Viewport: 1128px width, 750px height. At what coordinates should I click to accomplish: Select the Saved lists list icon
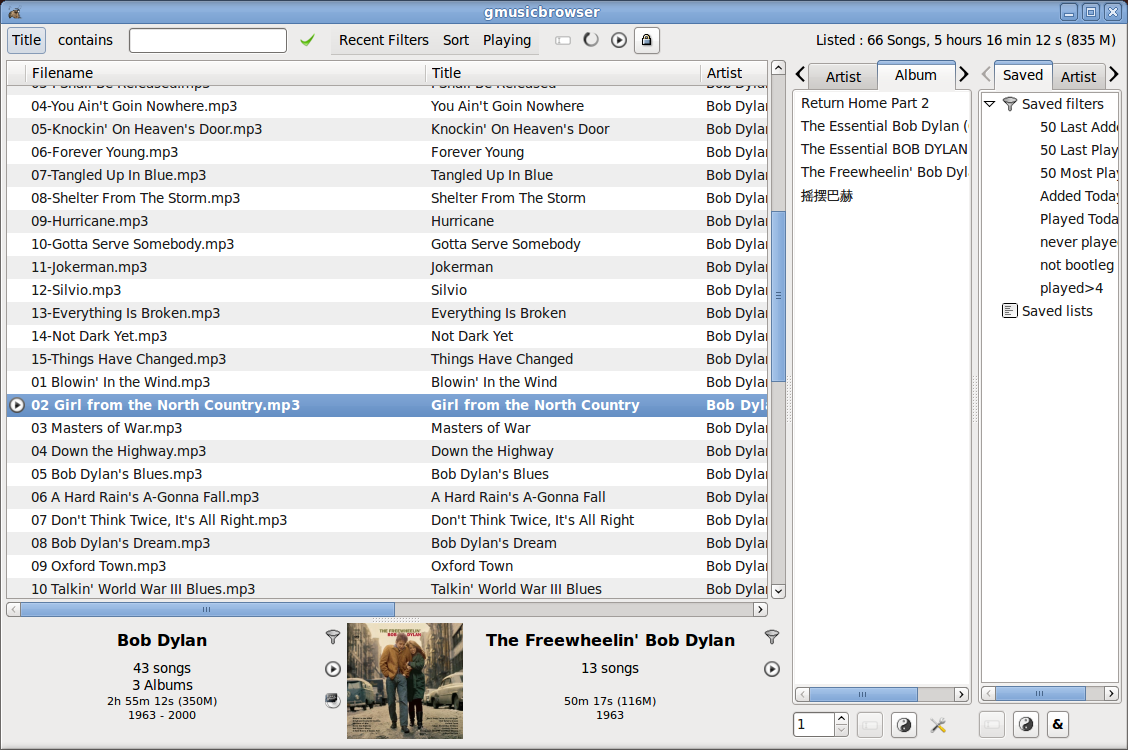[1010, 311]
